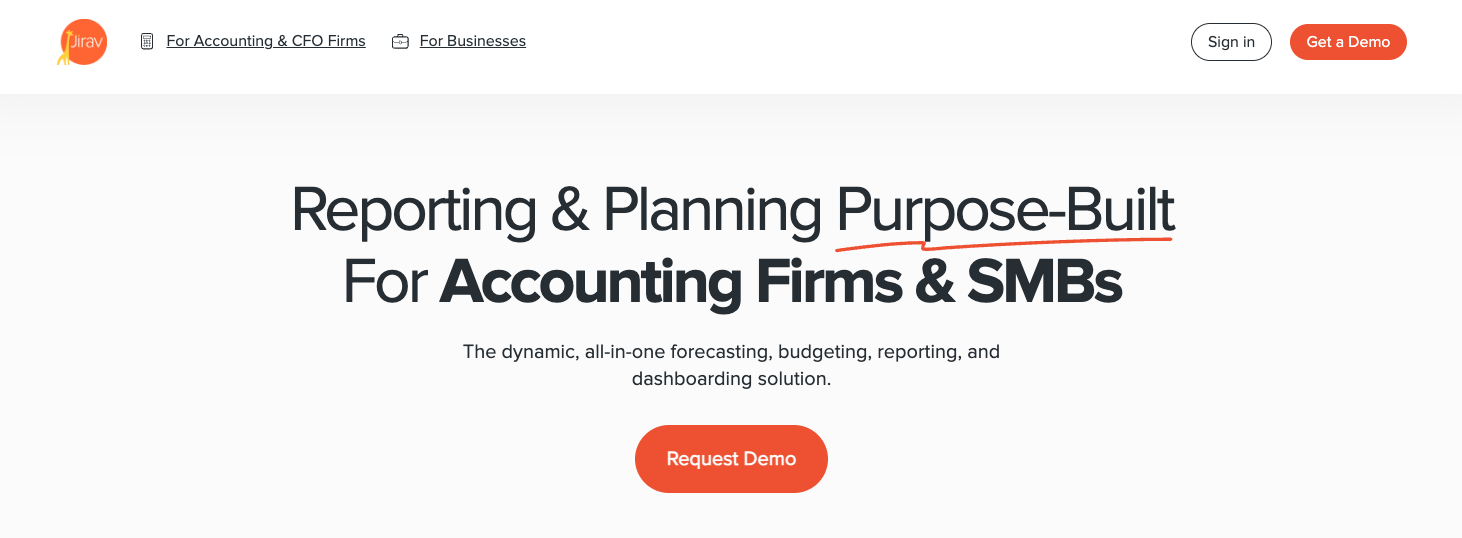
Task: Click the calculator icon beside Accounting & CFO Firms
Action: click(x=147, y=42)
